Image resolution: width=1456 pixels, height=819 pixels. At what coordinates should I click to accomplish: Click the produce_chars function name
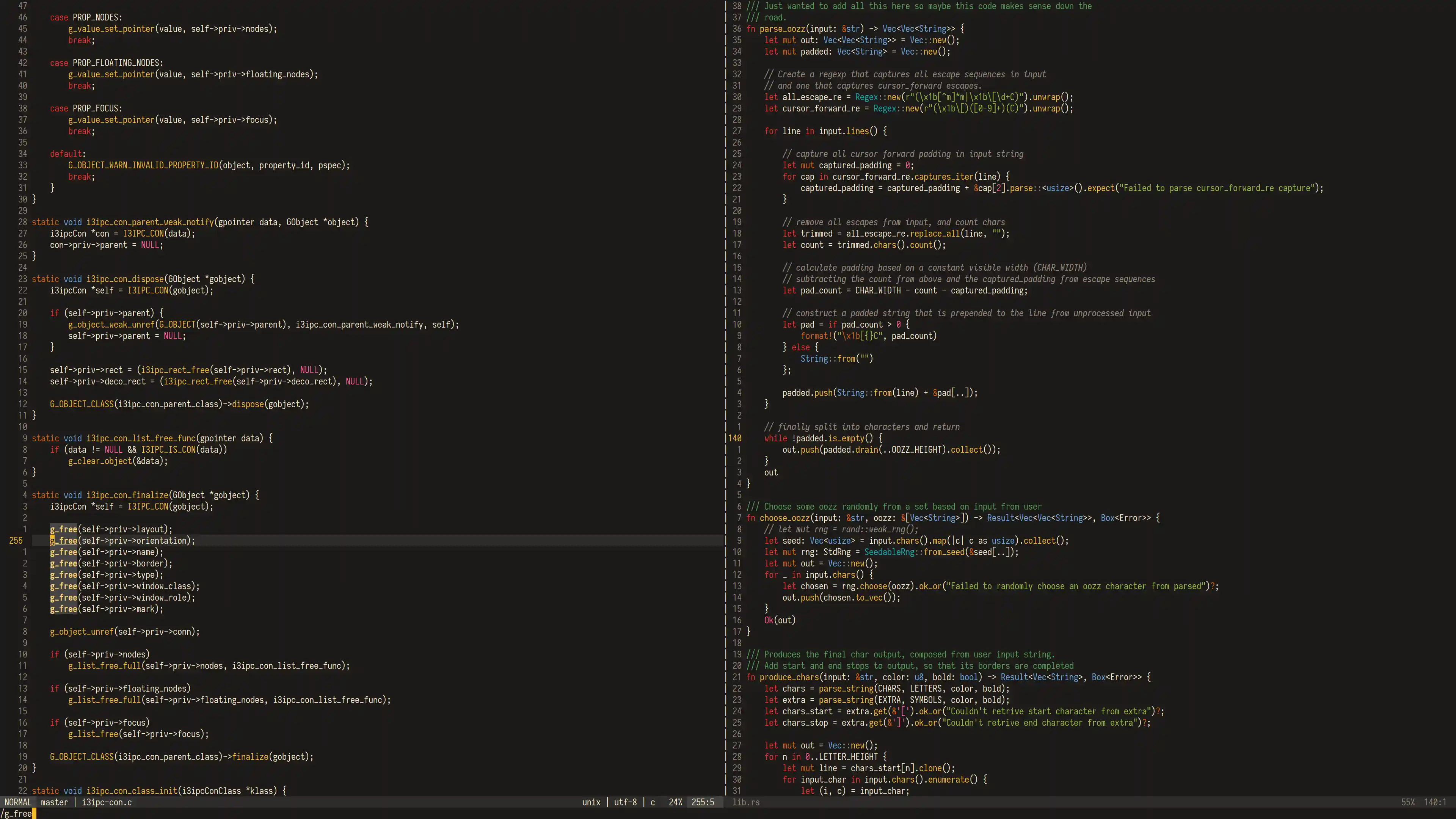coord(789,677)
